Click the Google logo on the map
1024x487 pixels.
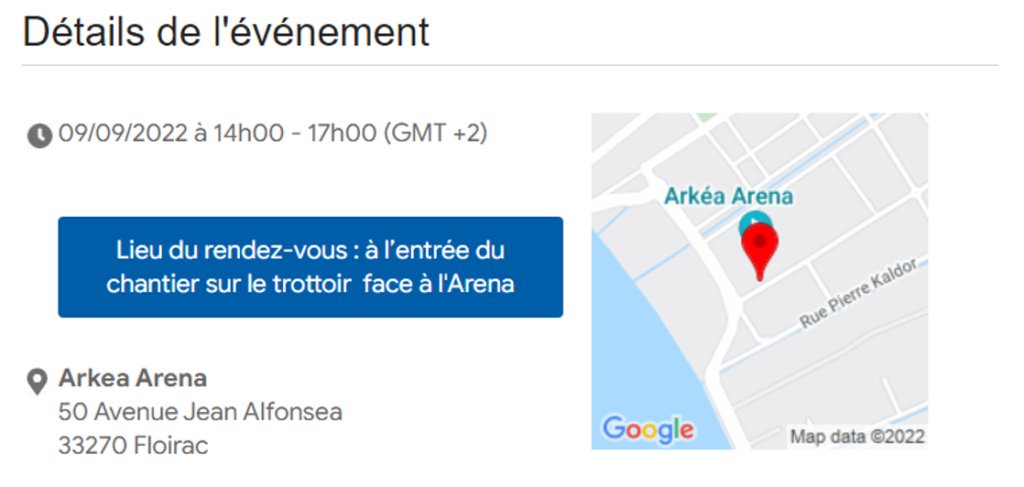click(x=648, y=429)
